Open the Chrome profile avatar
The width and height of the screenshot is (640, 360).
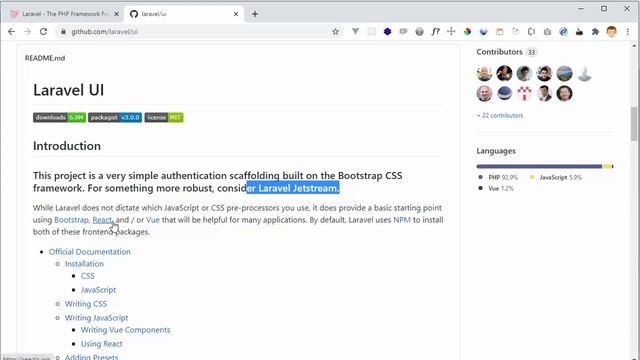[x=611, y=31]
